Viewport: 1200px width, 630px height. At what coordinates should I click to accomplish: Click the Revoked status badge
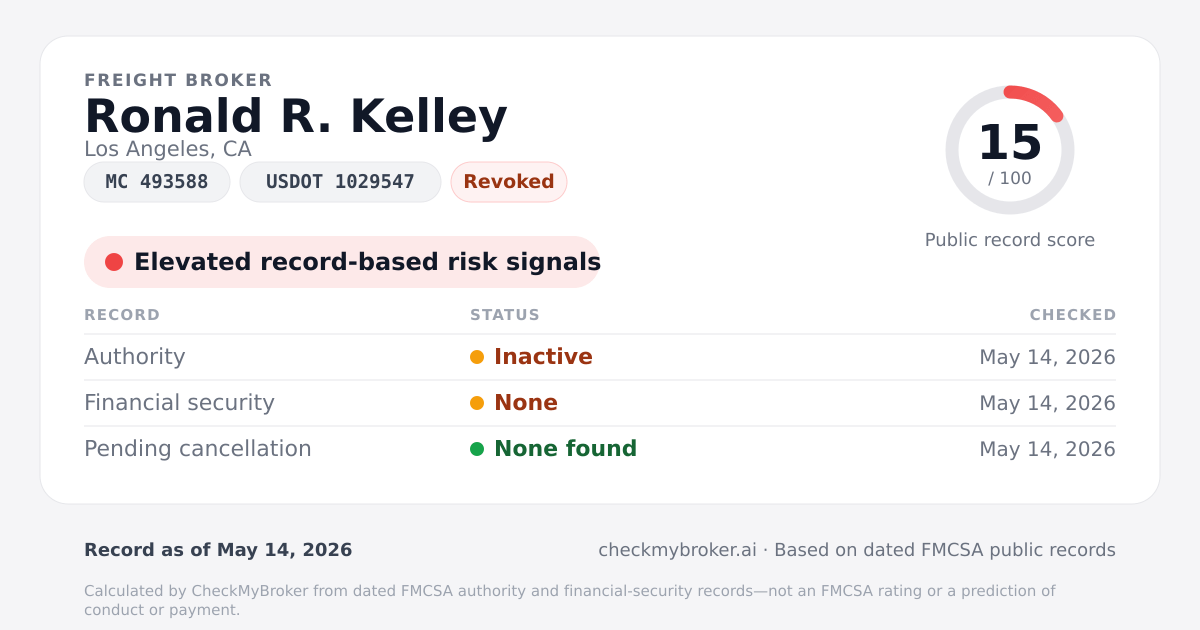point(509,182)
